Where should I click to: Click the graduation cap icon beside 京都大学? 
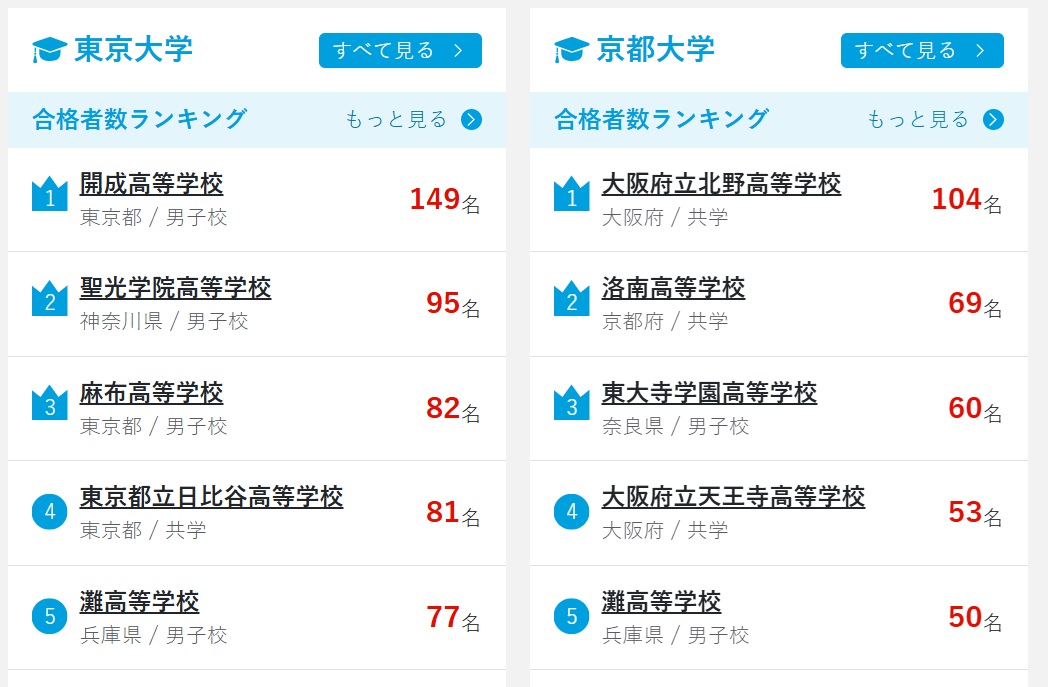coord(571,49)
